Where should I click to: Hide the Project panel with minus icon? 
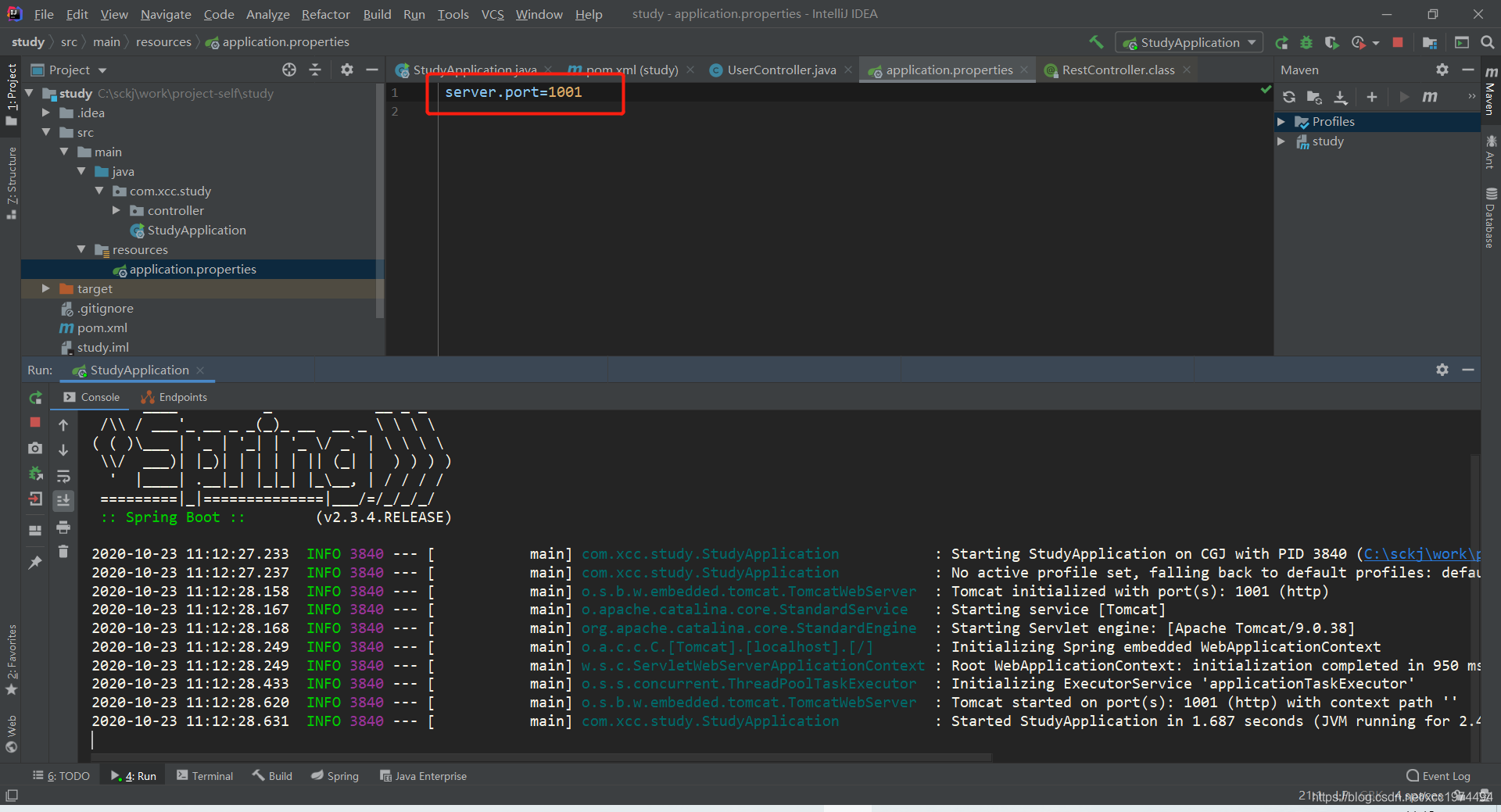tap(372, 70)
